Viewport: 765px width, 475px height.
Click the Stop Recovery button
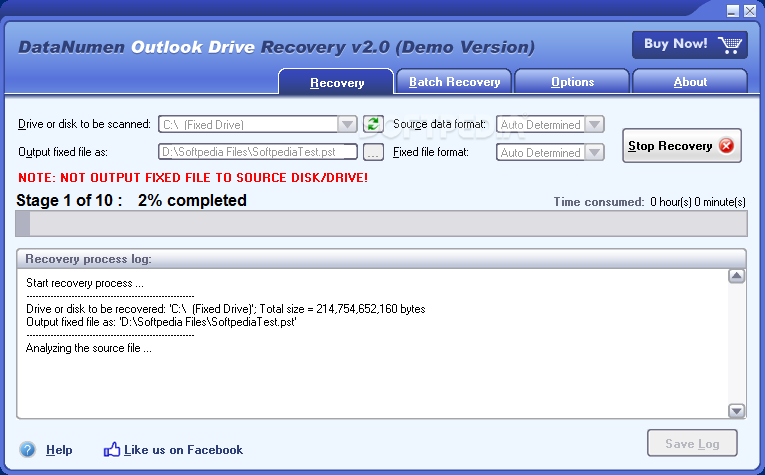tap(682, 145)
